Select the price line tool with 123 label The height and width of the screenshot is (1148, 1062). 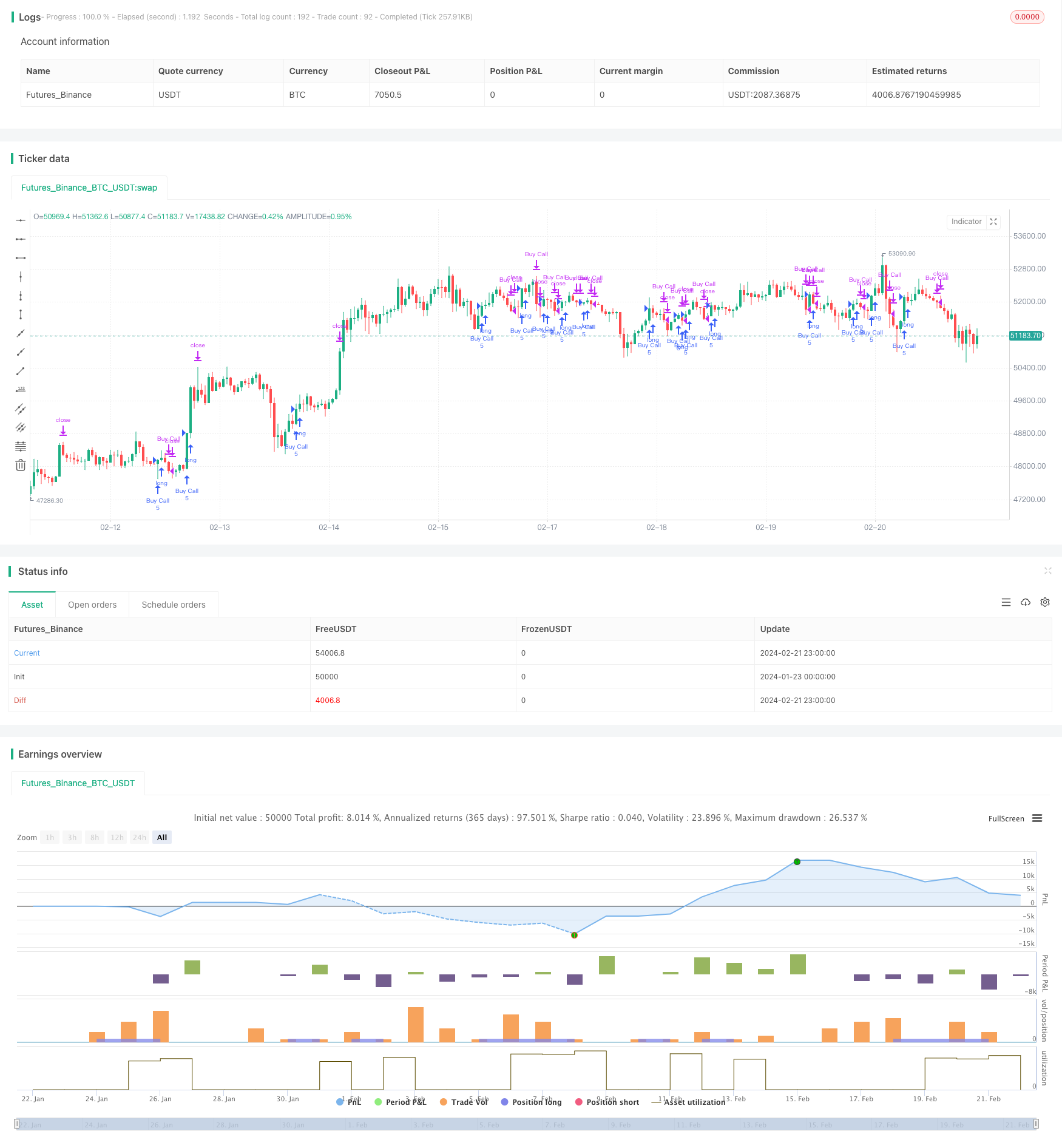point(21,390)
